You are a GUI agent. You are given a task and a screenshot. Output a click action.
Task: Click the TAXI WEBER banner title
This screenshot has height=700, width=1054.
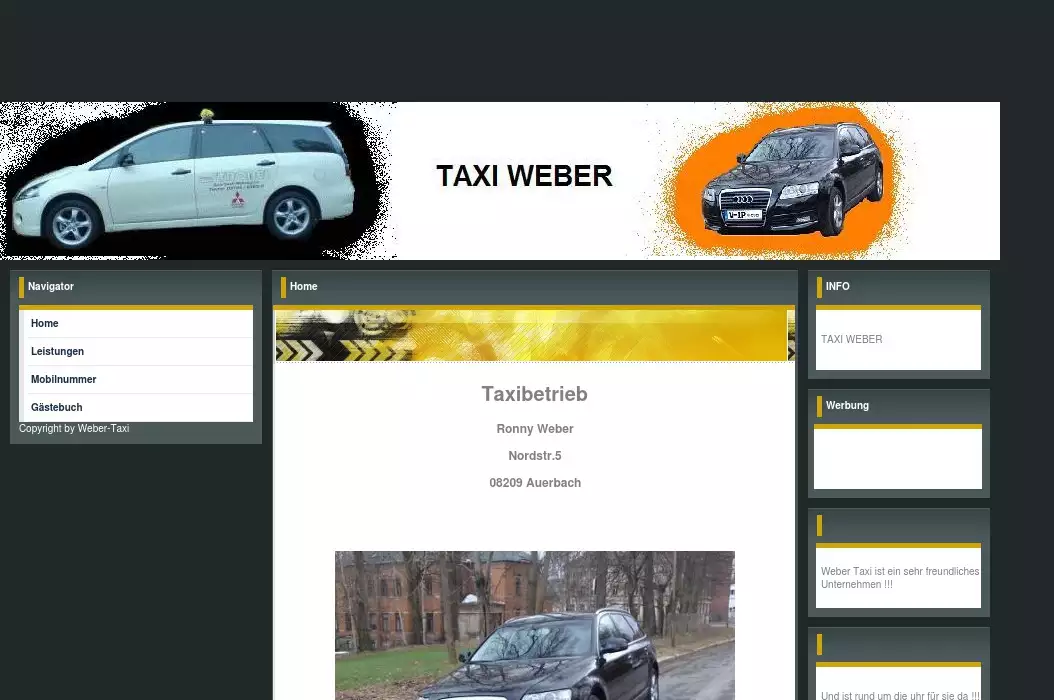pyautogui.click(x=524, y=177)
